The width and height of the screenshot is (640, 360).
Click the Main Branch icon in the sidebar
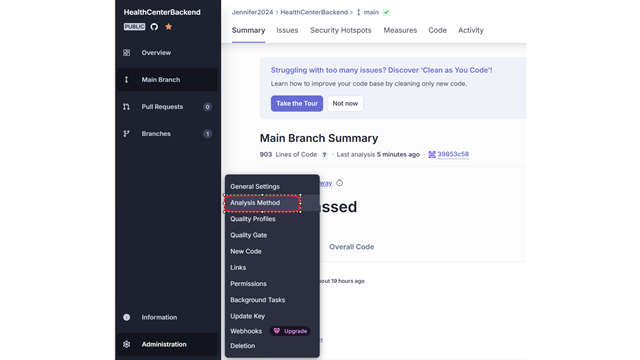pyautogui.click(x=127, y=80)
